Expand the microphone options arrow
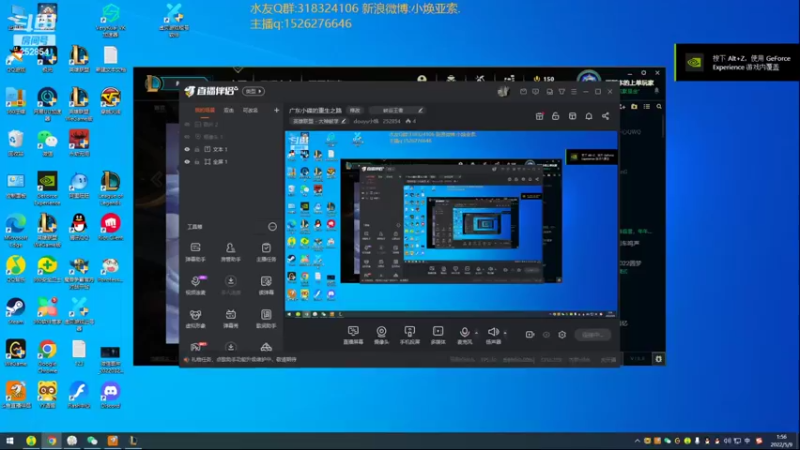The image size is (800, 450). coord(477,333)
